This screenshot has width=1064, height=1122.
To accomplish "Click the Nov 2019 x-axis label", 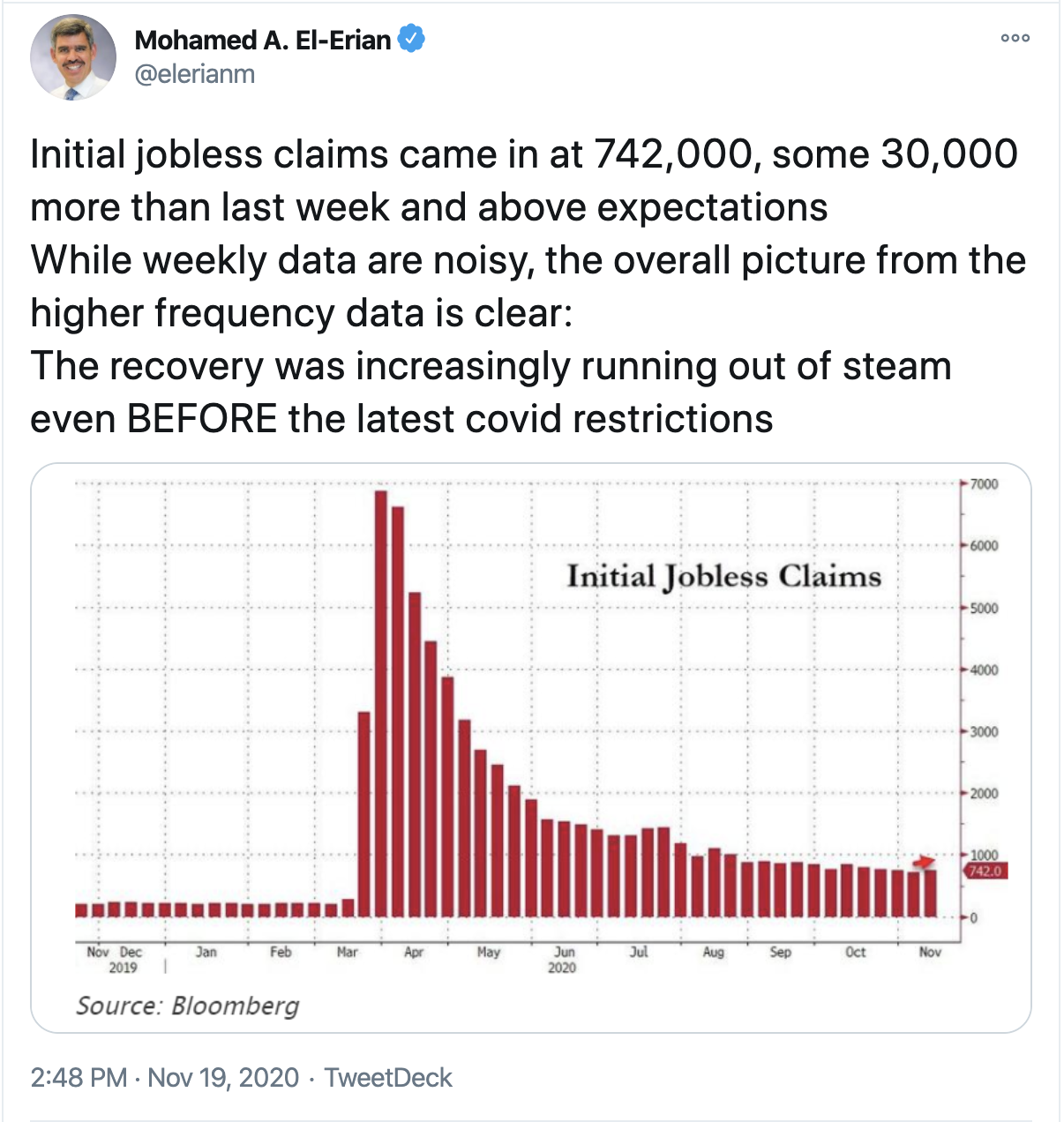I will [99, 953].
